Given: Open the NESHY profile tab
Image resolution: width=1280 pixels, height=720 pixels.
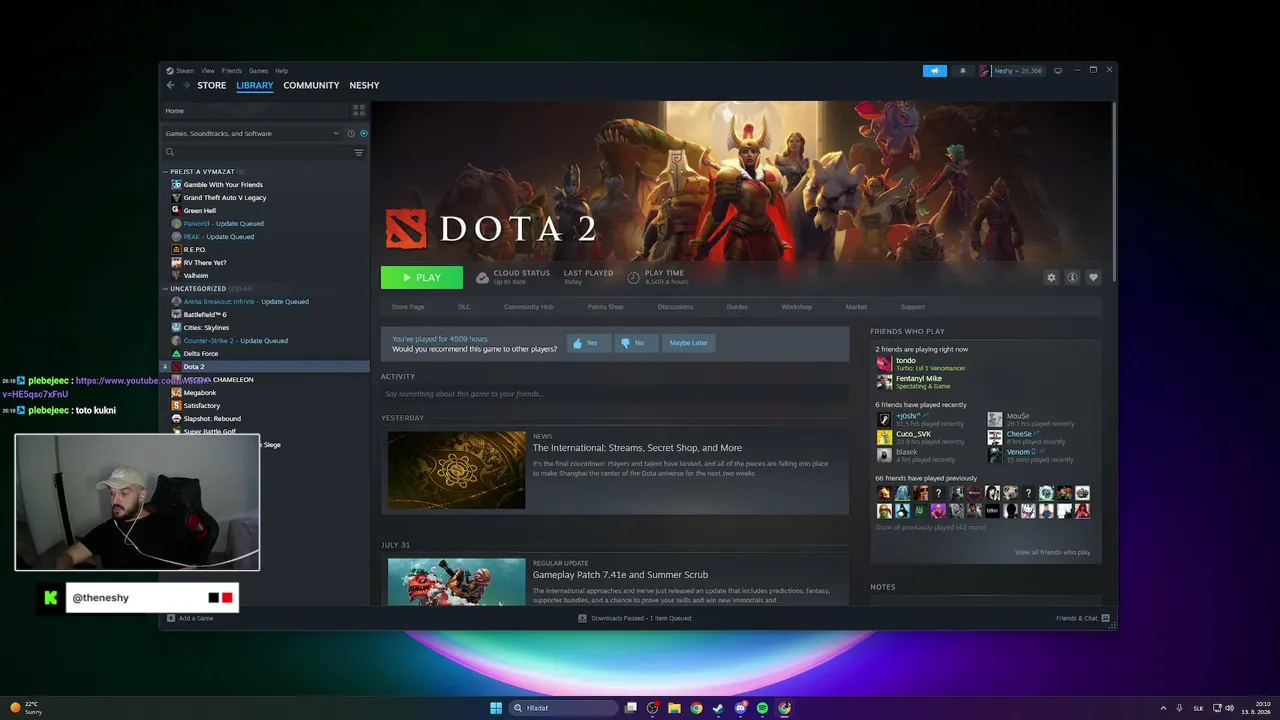Looking at the screenshot, I should (x=364, y=85).
